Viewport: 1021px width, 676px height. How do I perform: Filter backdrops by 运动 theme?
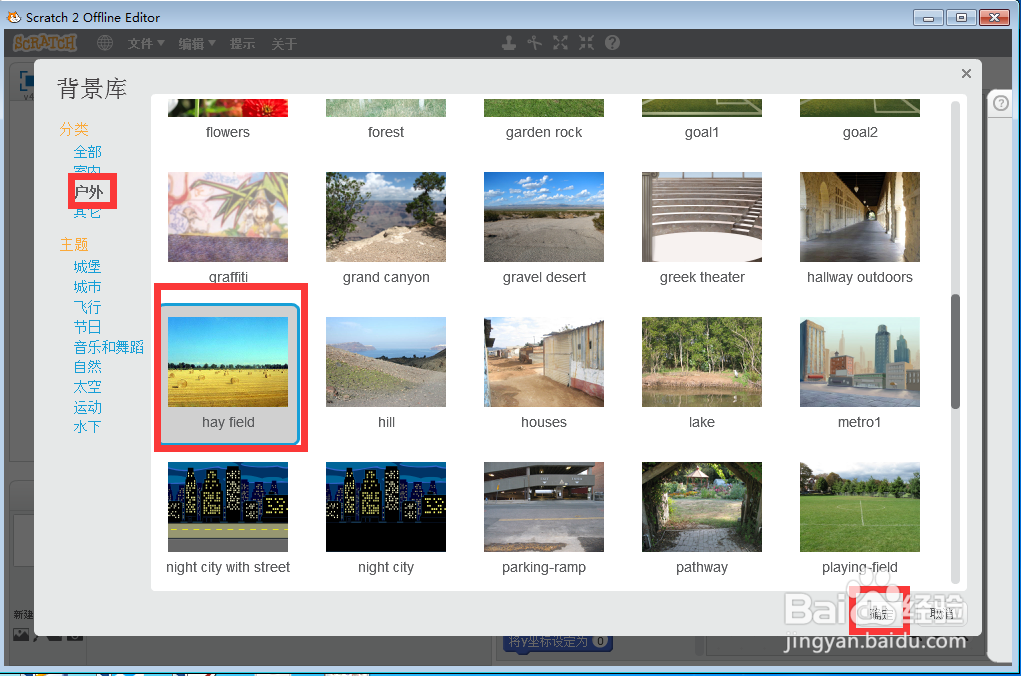[87, 407]
